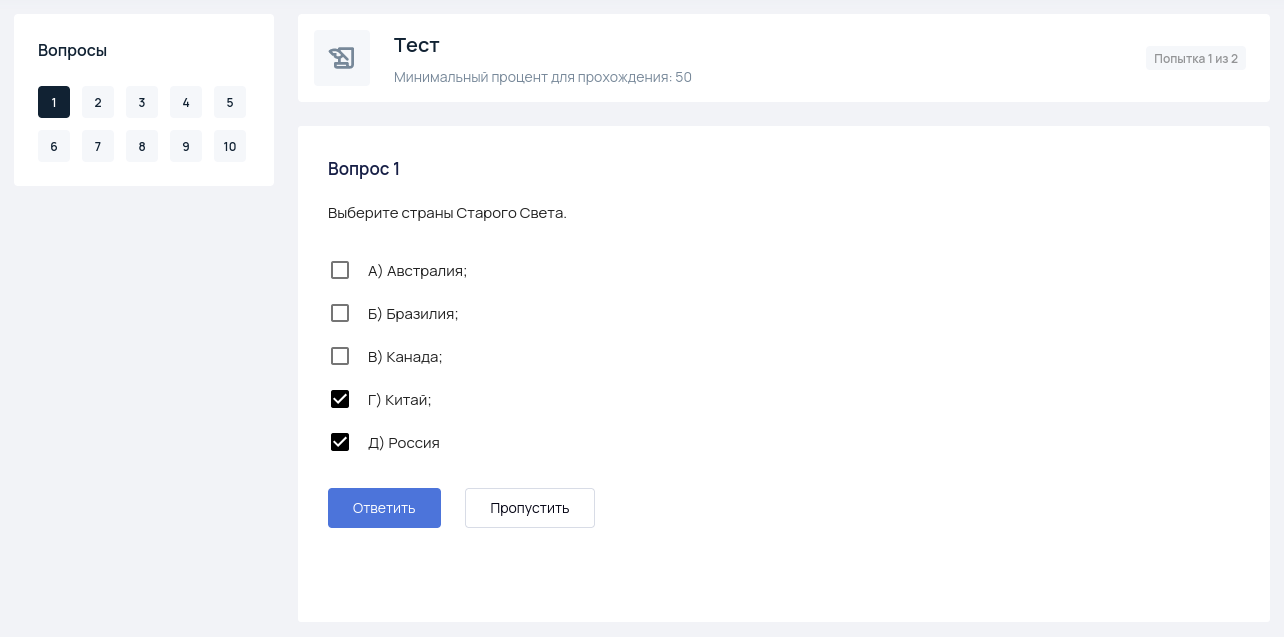Switch to question 5
1284x637 pixels.
tap(230, 102)
